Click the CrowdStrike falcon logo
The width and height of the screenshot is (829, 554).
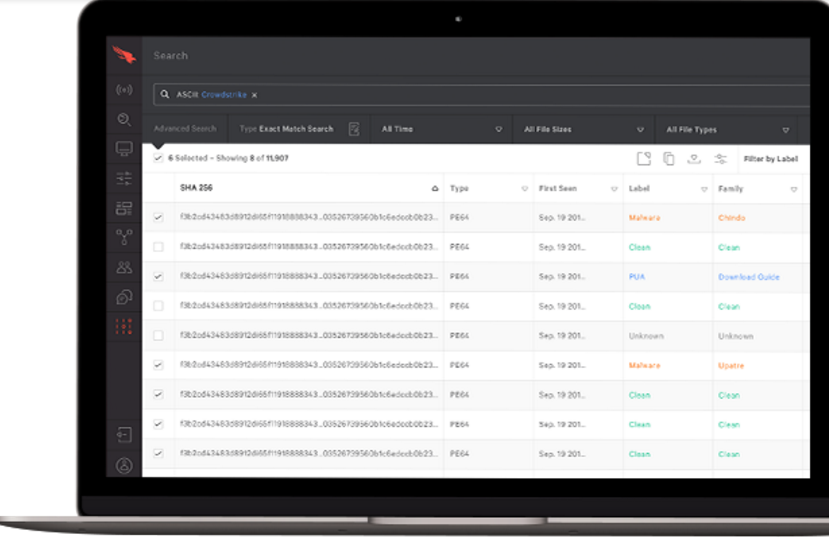coord(124,55)
